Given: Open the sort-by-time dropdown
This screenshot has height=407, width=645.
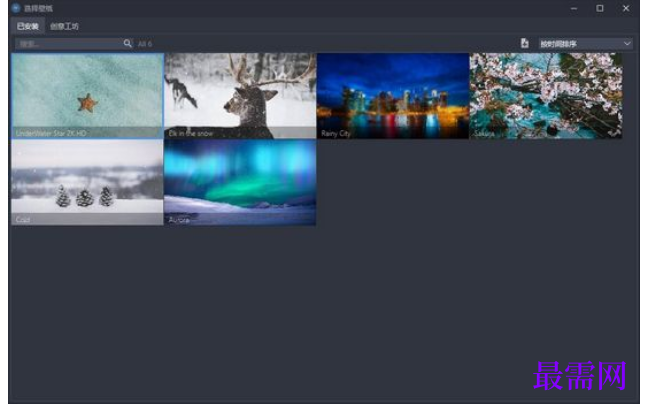Looking at the screenshot, I should point(585,44).
